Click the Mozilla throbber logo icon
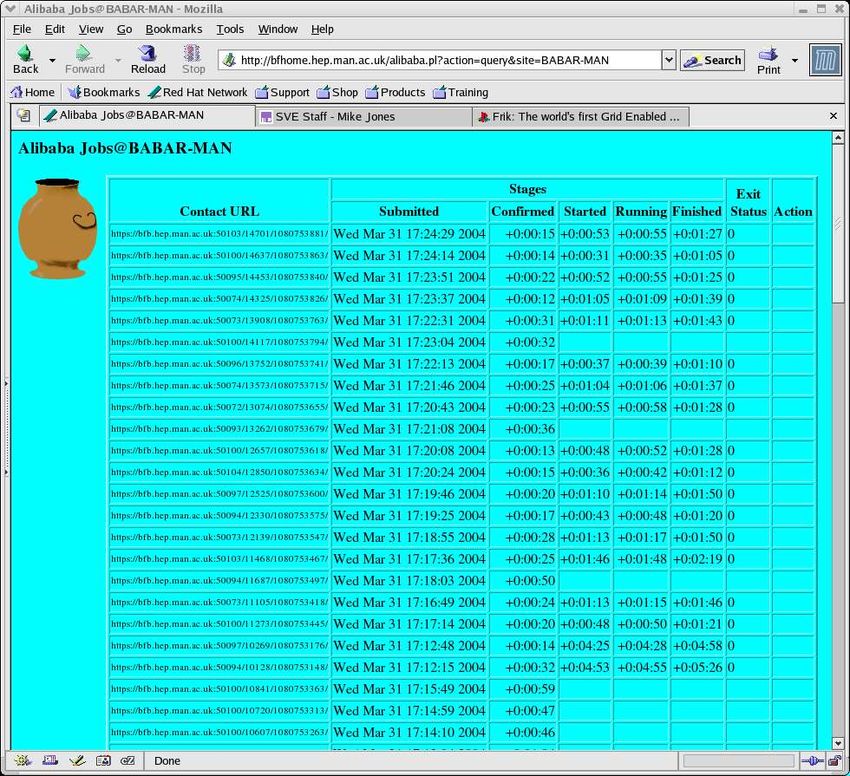Image resolution: width=850 pixels, height=776 pixels. (x=825, y=60)
